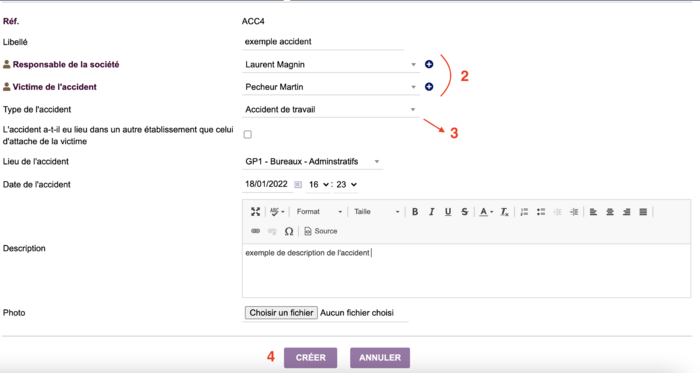Viewport: 700px width, 373px height.
Task: Click the 'Aucun fichier choisi' text
Action: [x=357, y=313]
